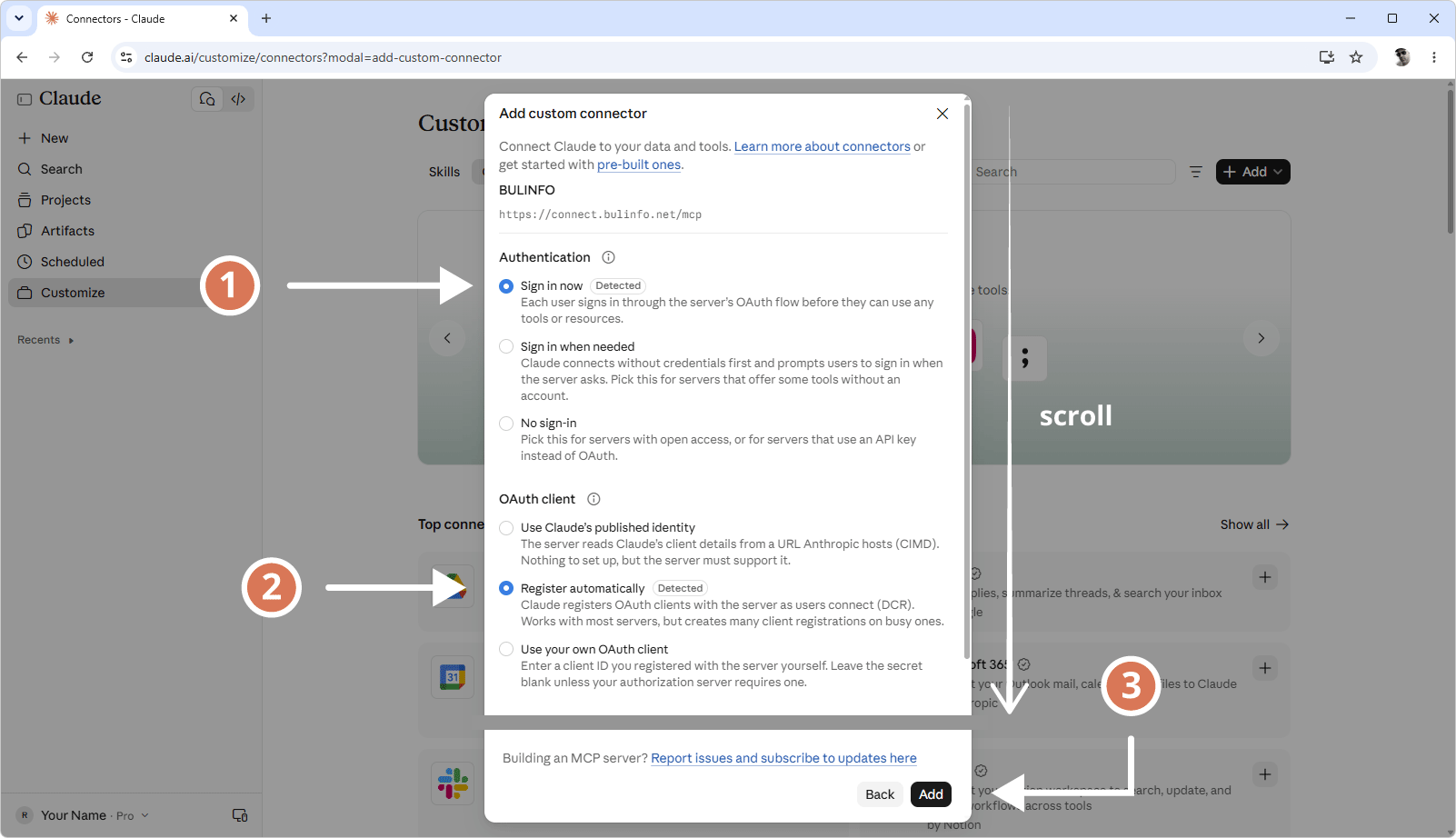Click the dialog vertical scrollbar

(967, 382)
